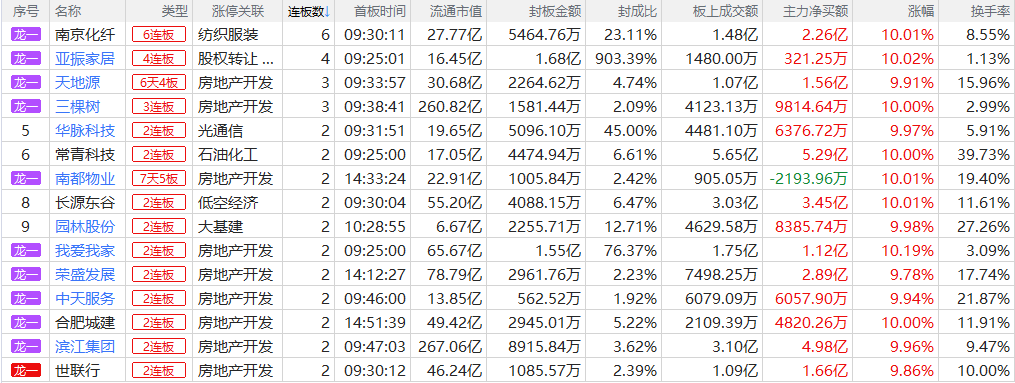Open the 亚振家居 stock link

(85, 59)
